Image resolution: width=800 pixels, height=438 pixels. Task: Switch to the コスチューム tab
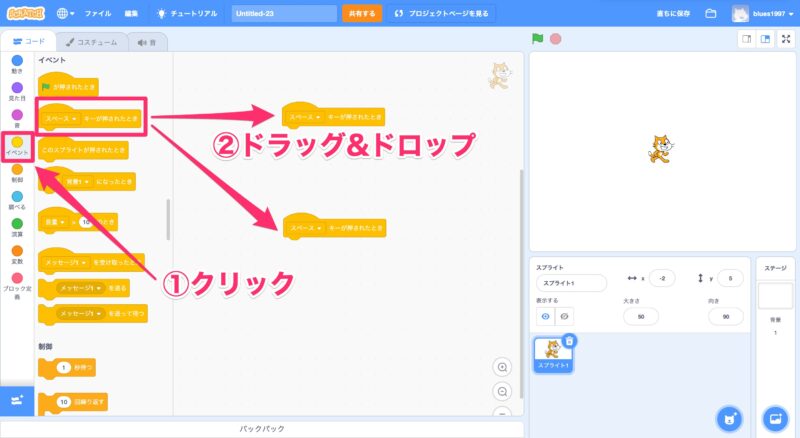pos(91,42)
